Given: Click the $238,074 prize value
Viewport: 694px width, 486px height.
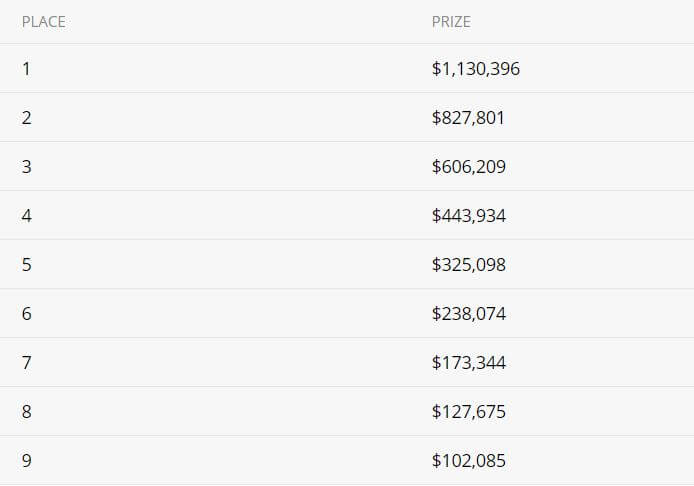Looking at the screenshot, I should click(x=469, y=314).
